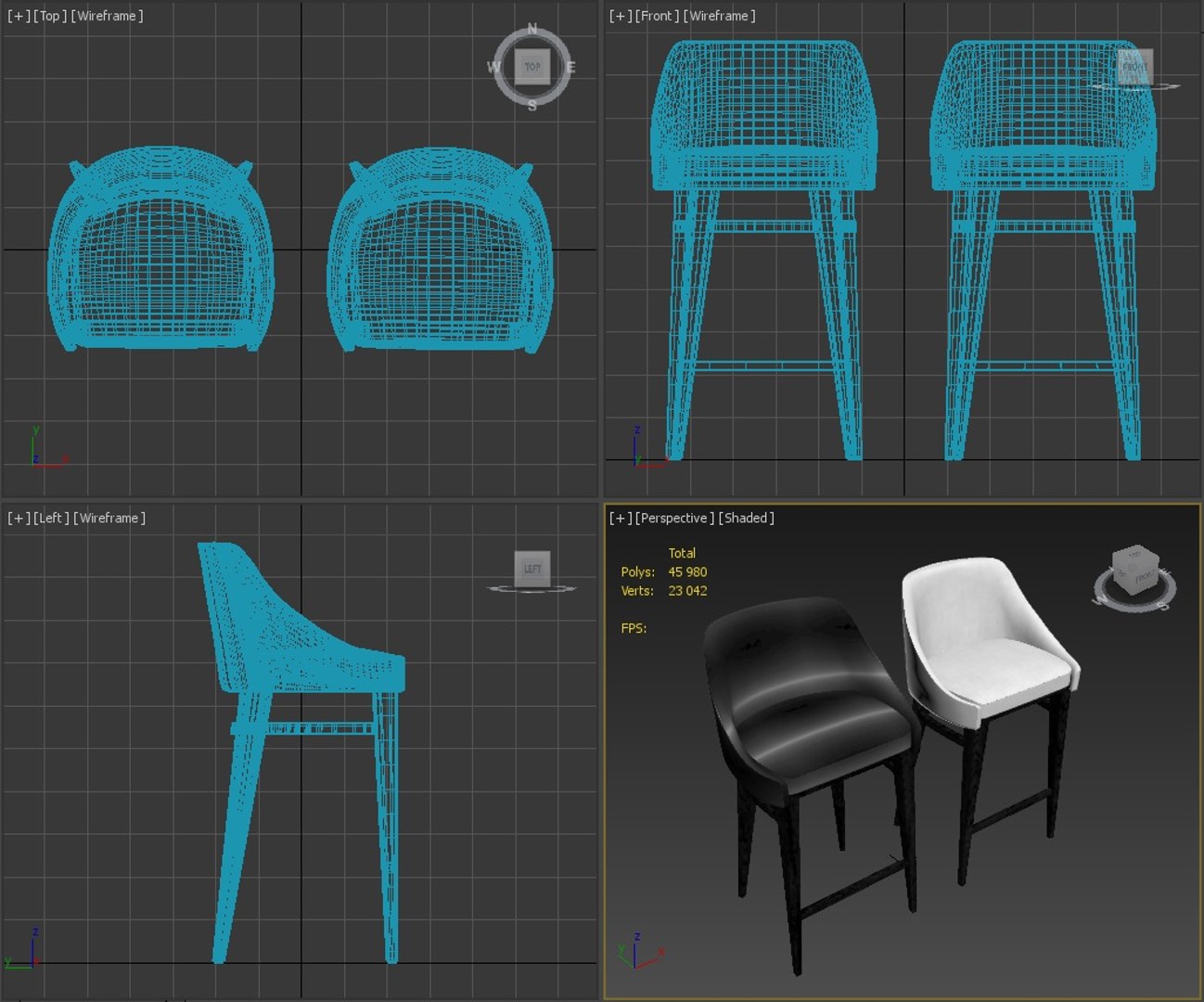1204x1002 pixels.
Task: Click the Perspective viewport ViewCube
Action: click(x=1135, y=570)
